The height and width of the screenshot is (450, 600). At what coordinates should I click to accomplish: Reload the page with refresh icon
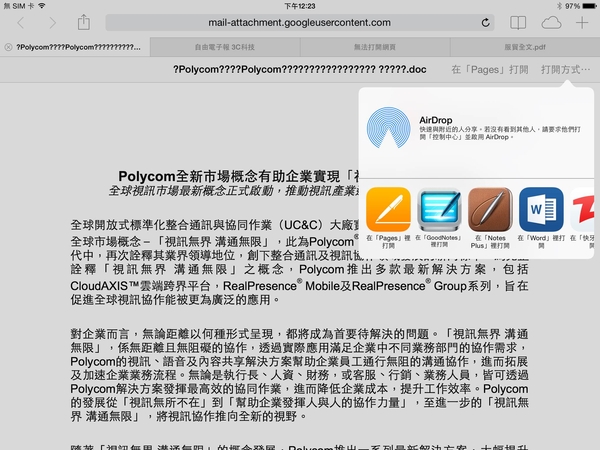click(485, 23)
